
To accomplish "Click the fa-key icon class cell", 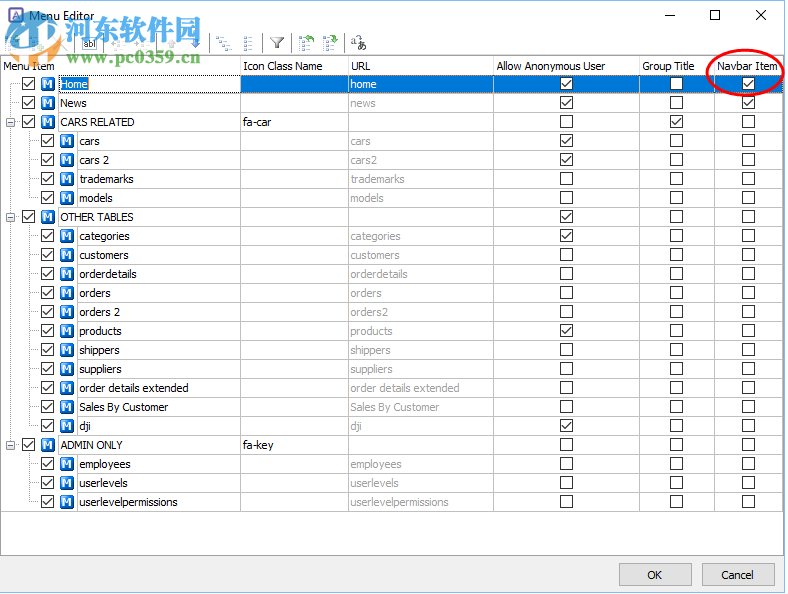I will click(294, 445).
